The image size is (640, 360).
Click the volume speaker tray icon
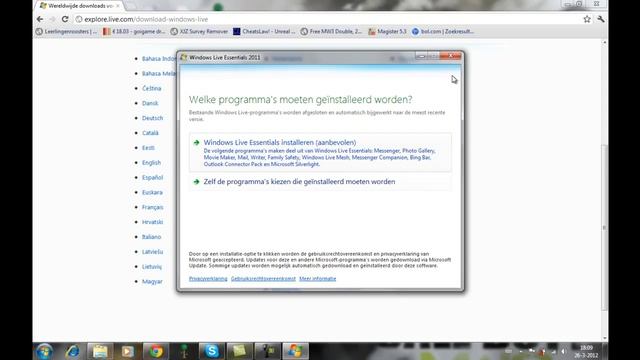[x=564, y=351]
